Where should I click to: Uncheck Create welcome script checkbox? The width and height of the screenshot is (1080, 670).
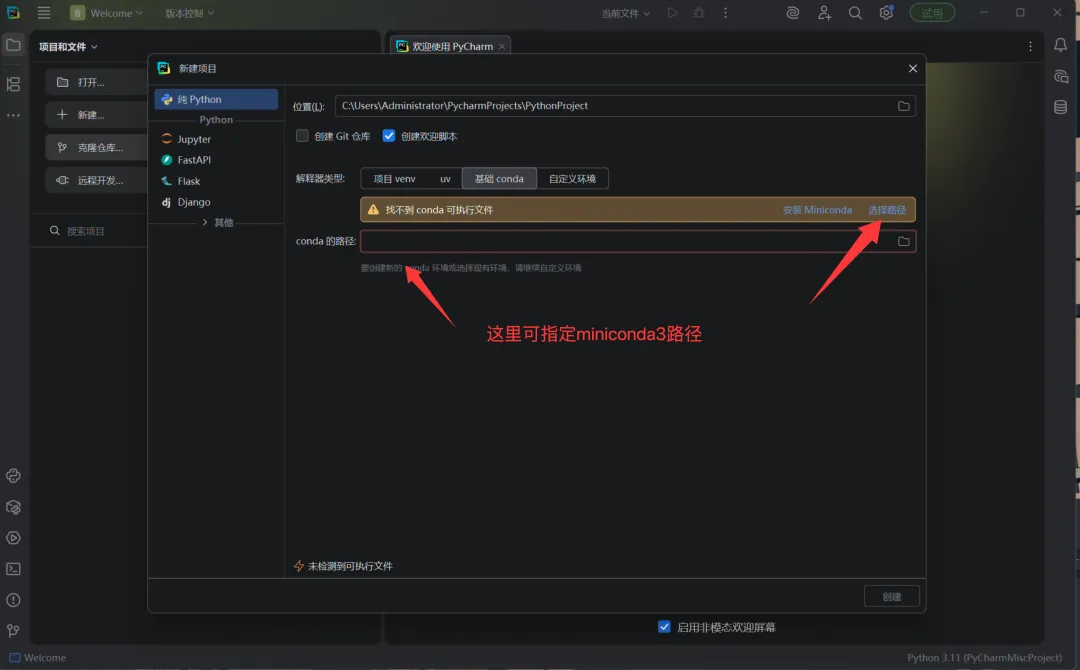pyautogui.click(x=389, y=136)
